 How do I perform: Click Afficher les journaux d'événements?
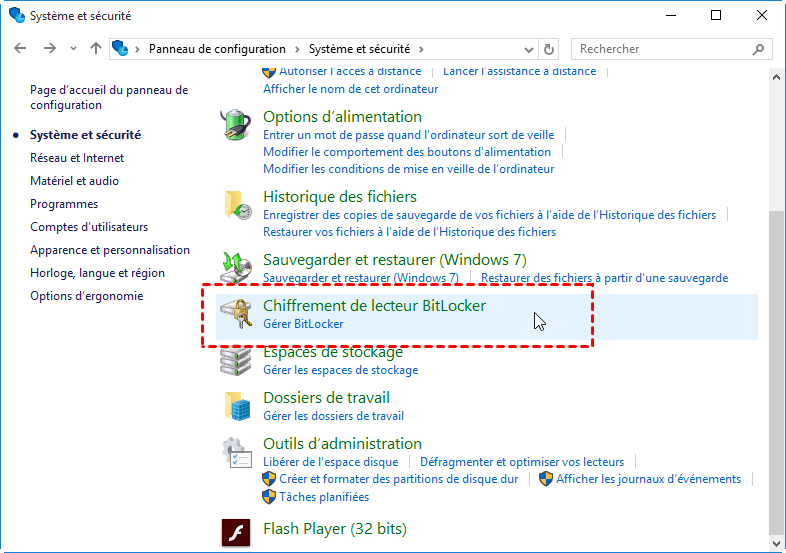pos(648,479)
